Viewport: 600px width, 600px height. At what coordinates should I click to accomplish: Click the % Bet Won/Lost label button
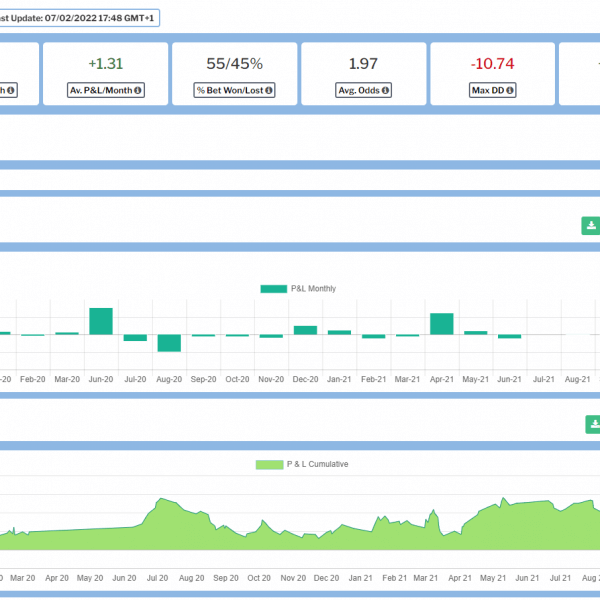coord(234,90)
